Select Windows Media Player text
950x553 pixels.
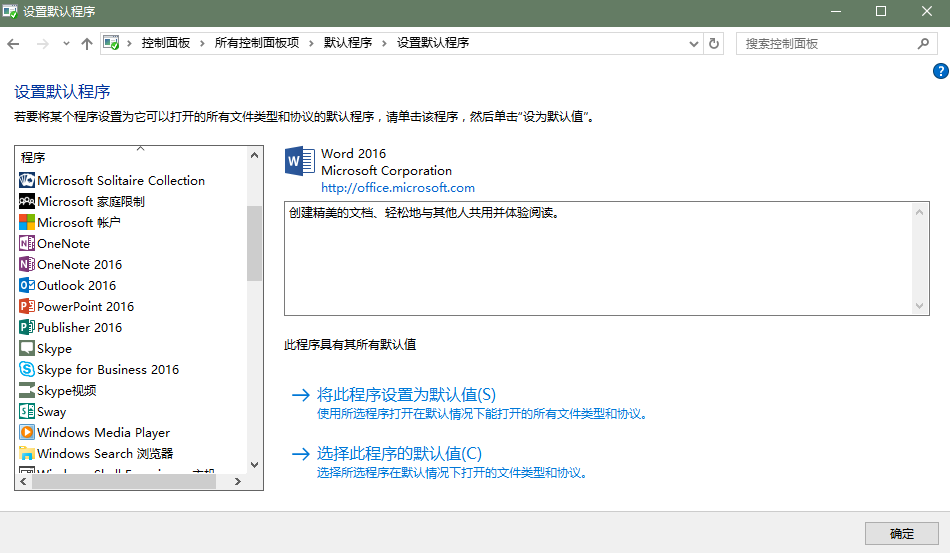click(x=104, y=432)
